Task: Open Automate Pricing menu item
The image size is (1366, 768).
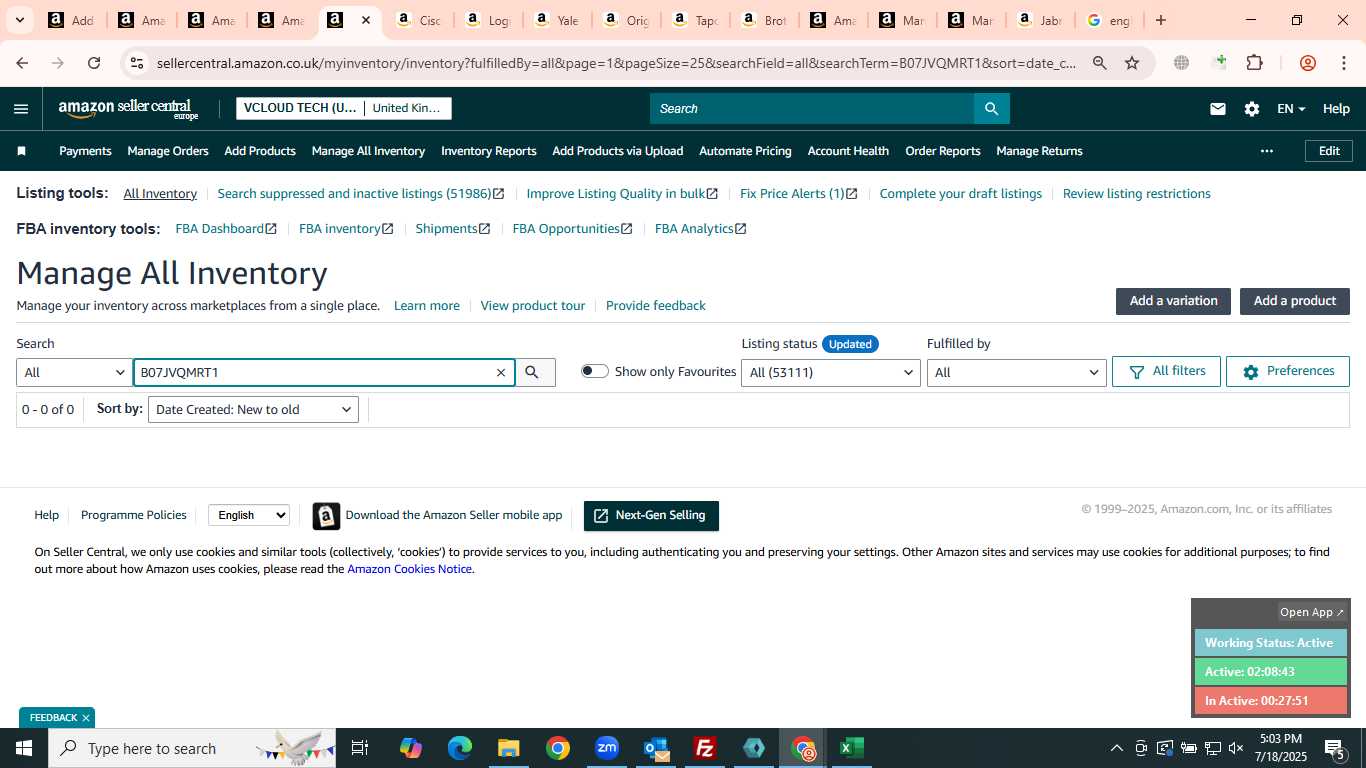Action: 745,151
